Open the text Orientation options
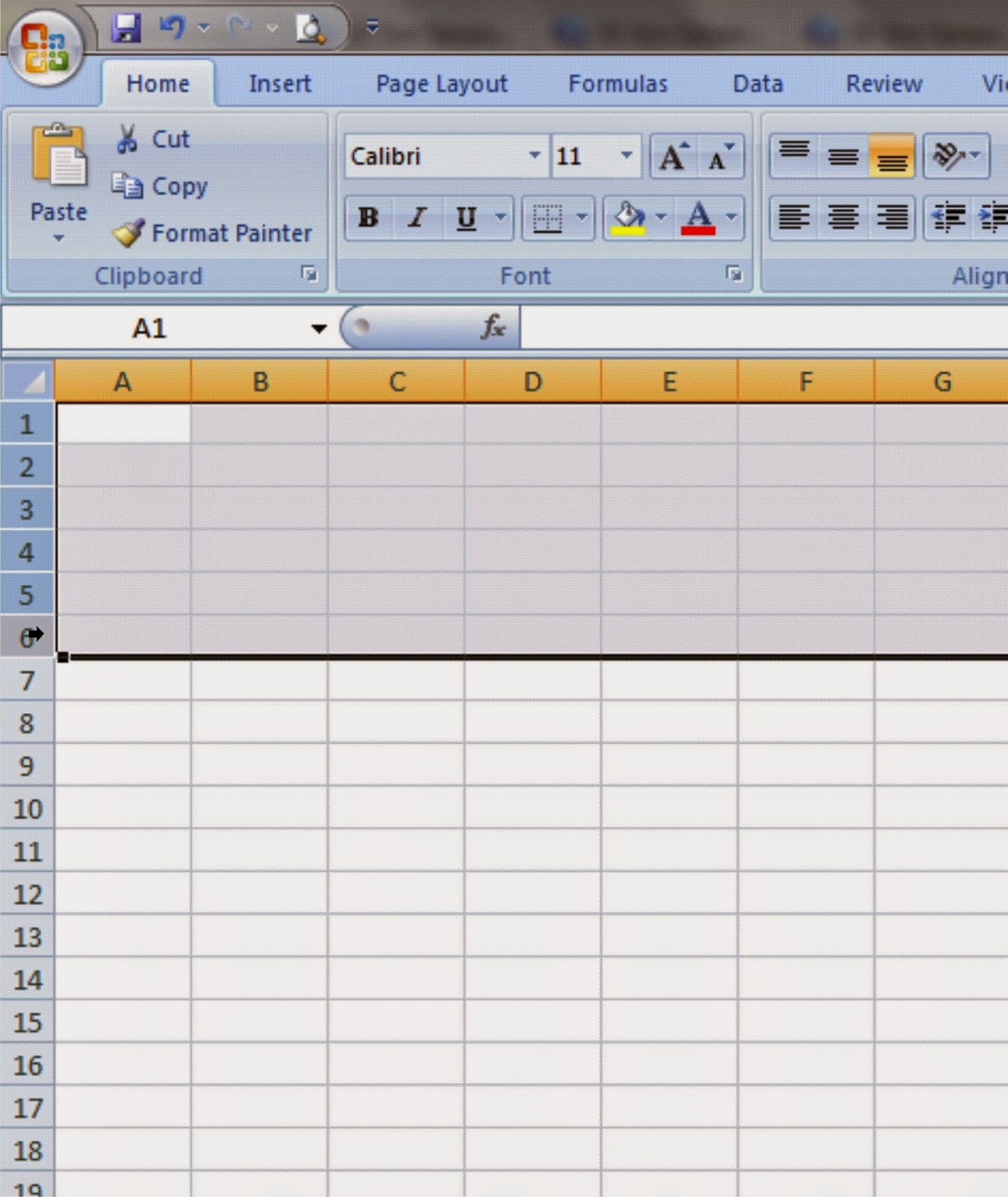Screen dimensions: 1008x1197 tap(956, 156)
